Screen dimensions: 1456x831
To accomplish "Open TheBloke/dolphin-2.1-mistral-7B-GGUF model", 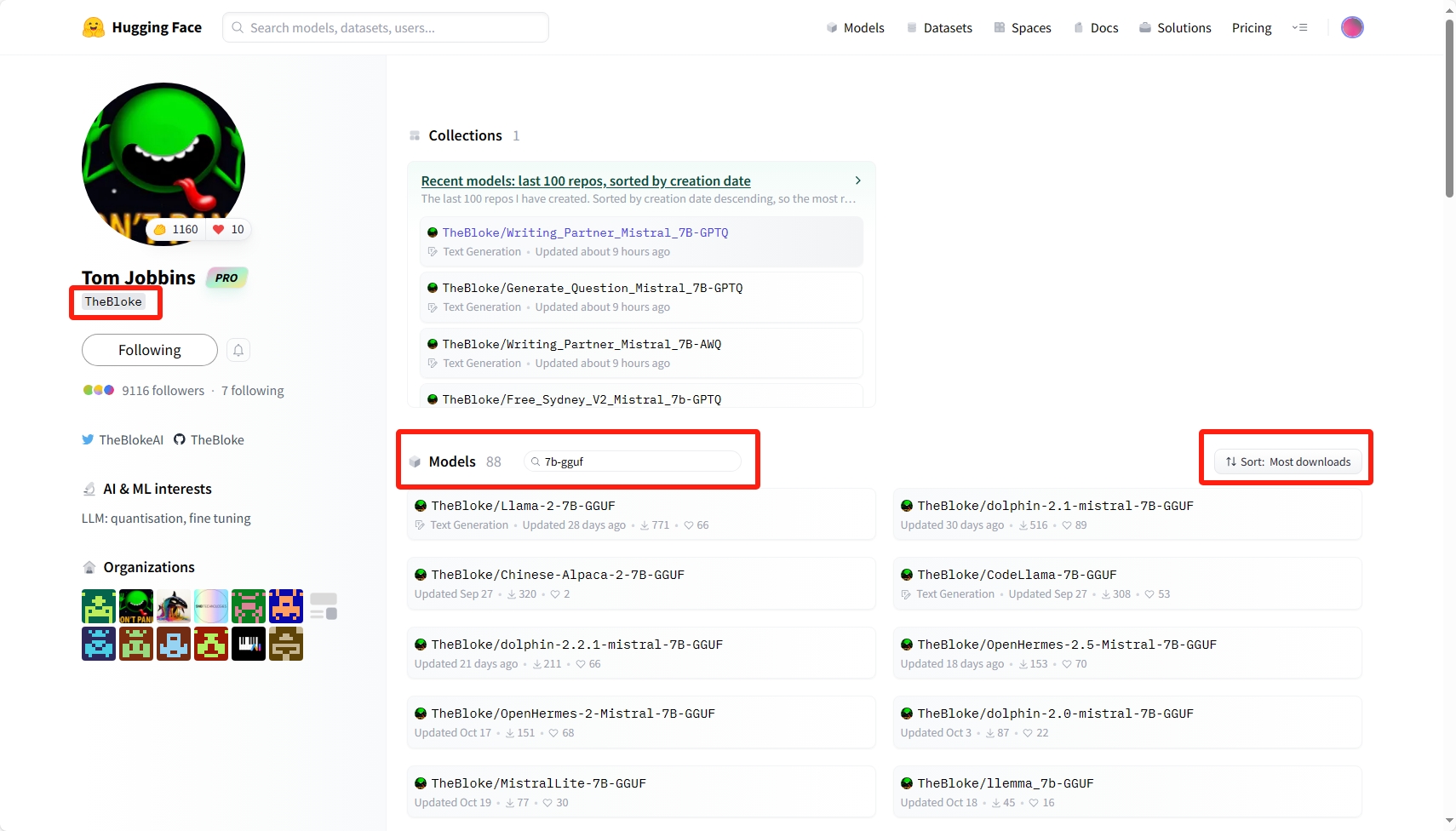I will click(1127, 514).
